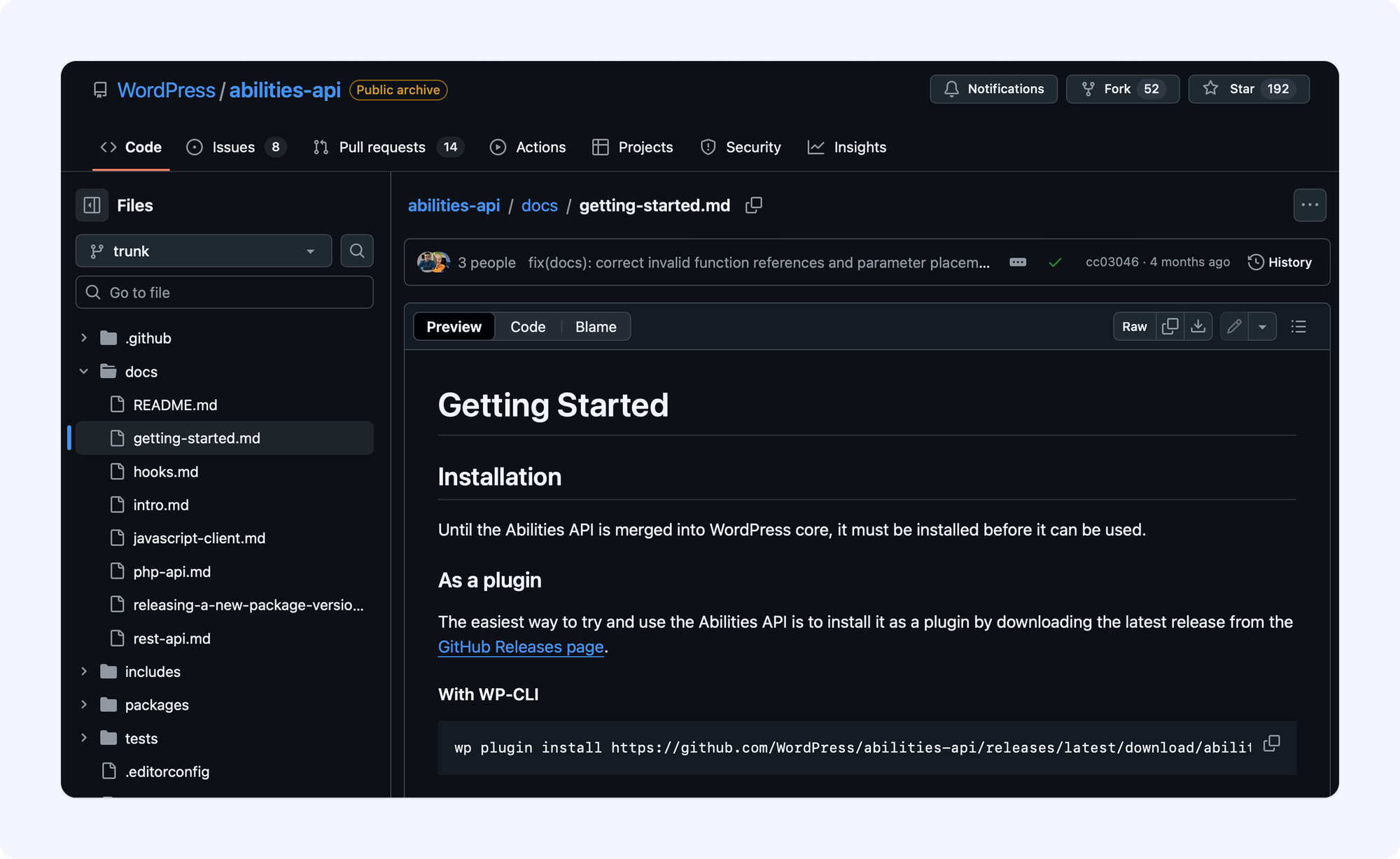
Task: Collapse the file tree side panel icon
Action: pos(92,205)
